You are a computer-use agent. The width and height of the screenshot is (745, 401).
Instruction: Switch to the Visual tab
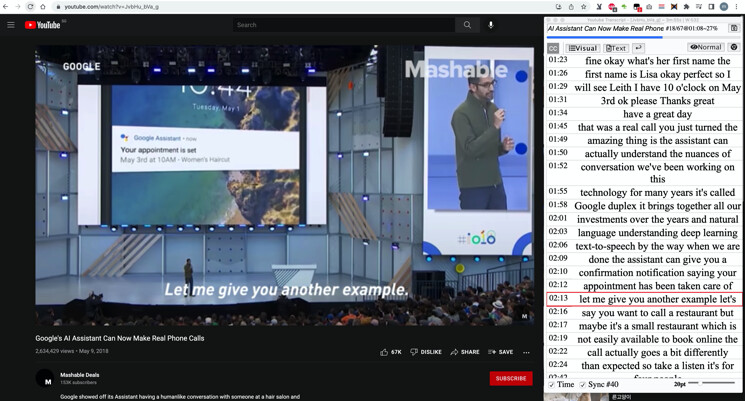582,48
